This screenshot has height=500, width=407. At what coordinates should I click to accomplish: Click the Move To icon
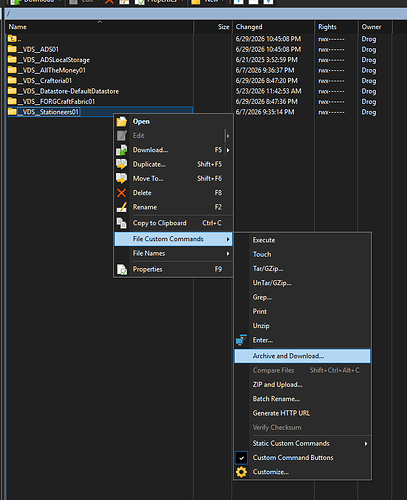122,178
